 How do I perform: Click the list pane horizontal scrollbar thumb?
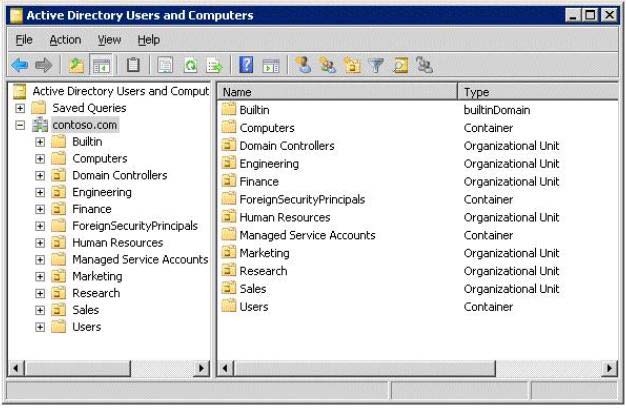point(365,368)
